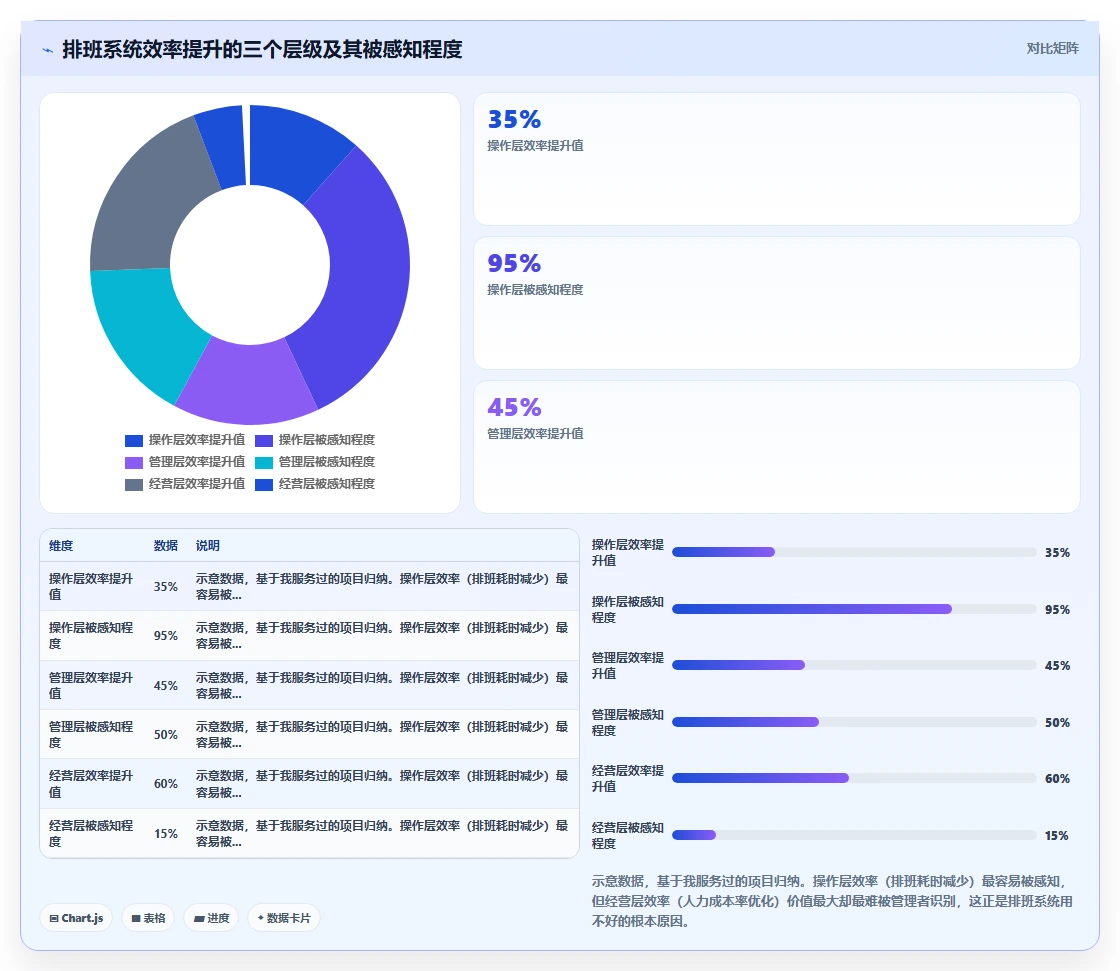Viewport: 1120px width, 971px height.
Task: Click the footnote paragraph starting 示意数据
Action: click(x=832, y=901)
